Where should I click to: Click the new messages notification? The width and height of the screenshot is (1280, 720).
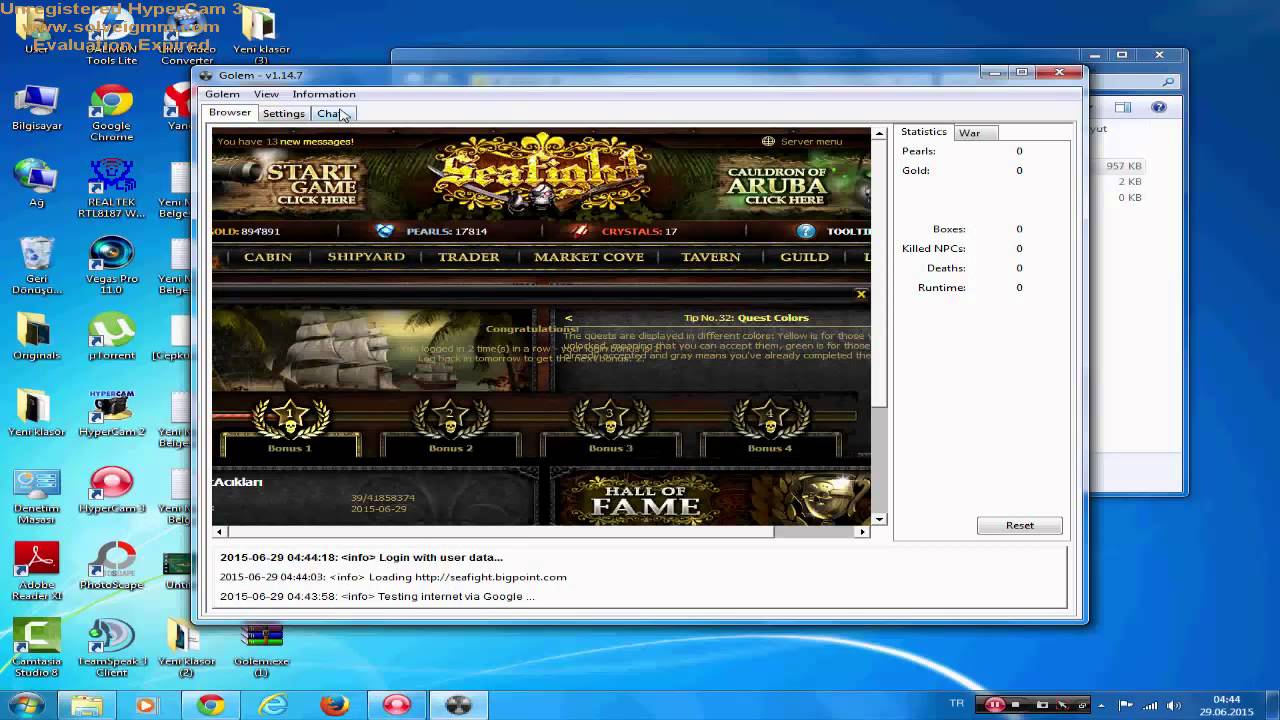pyautogui.click(x=285, y=142)
